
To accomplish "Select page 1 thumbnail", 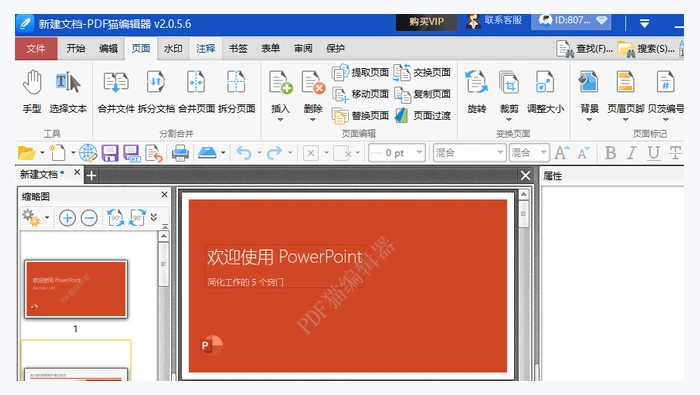I will (x=76, y=289).
